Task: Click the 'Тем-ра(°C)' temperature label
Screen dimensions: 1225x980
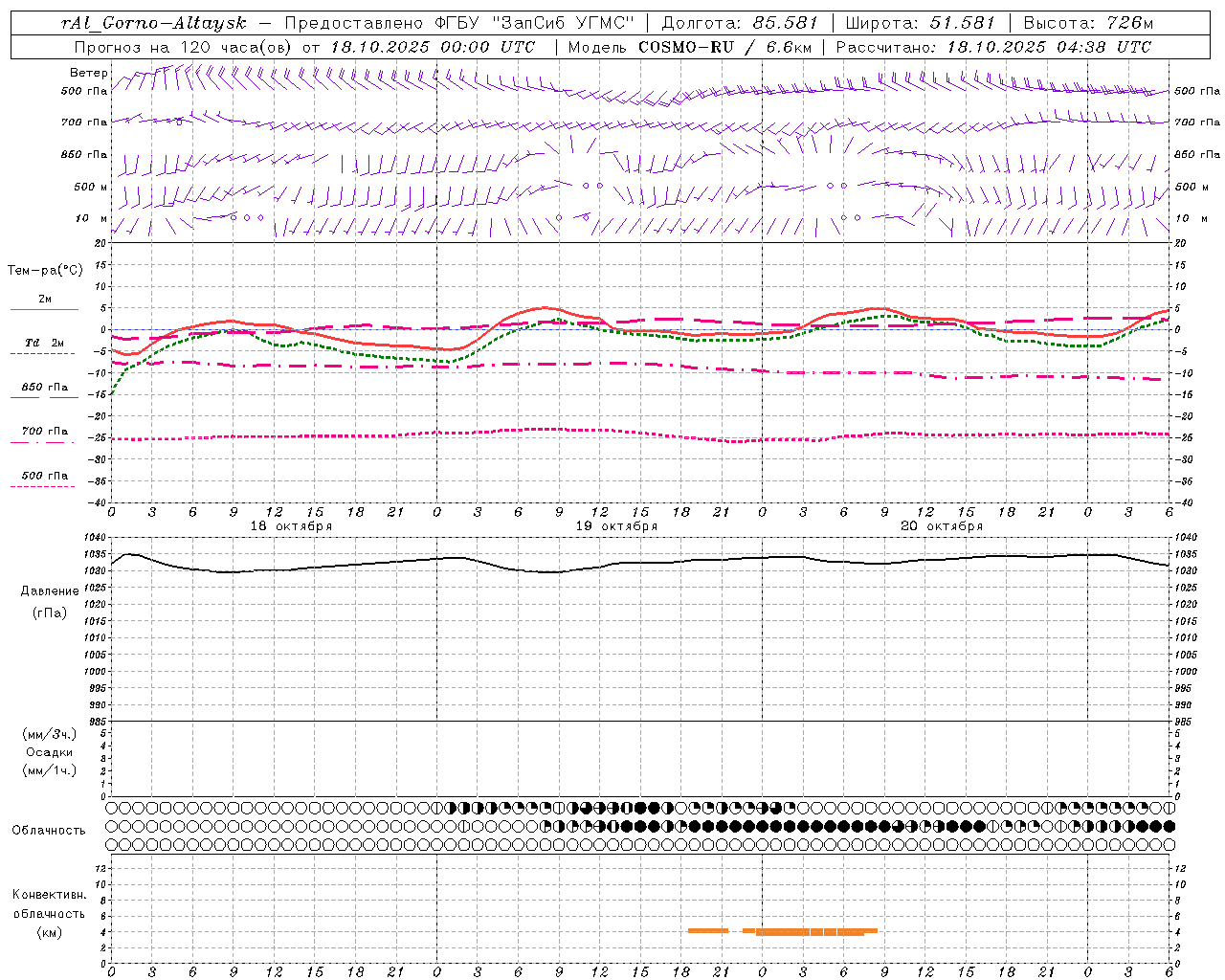Action: point(45,271)
